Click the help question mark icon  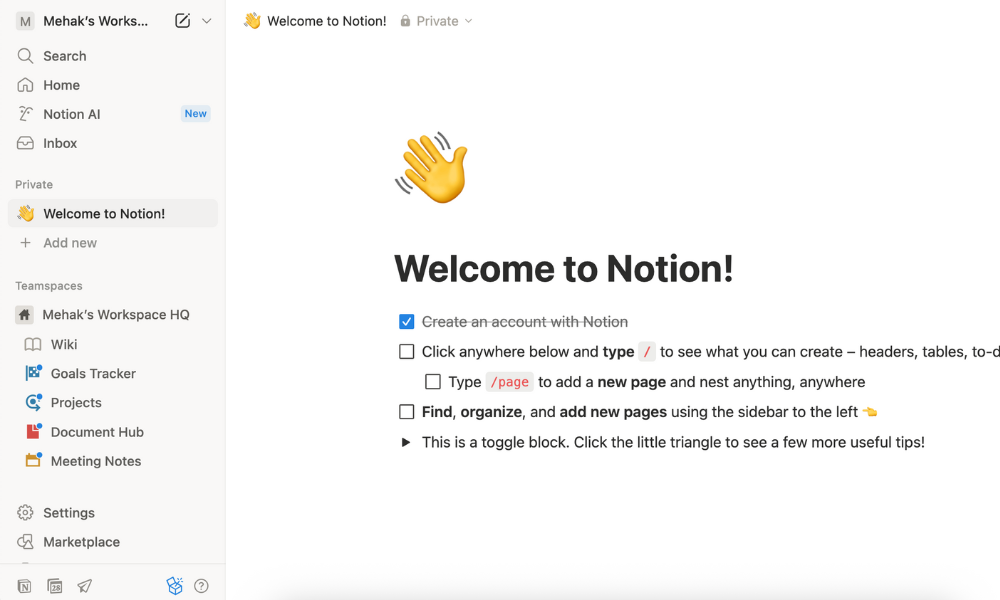(x=201, y=586)
